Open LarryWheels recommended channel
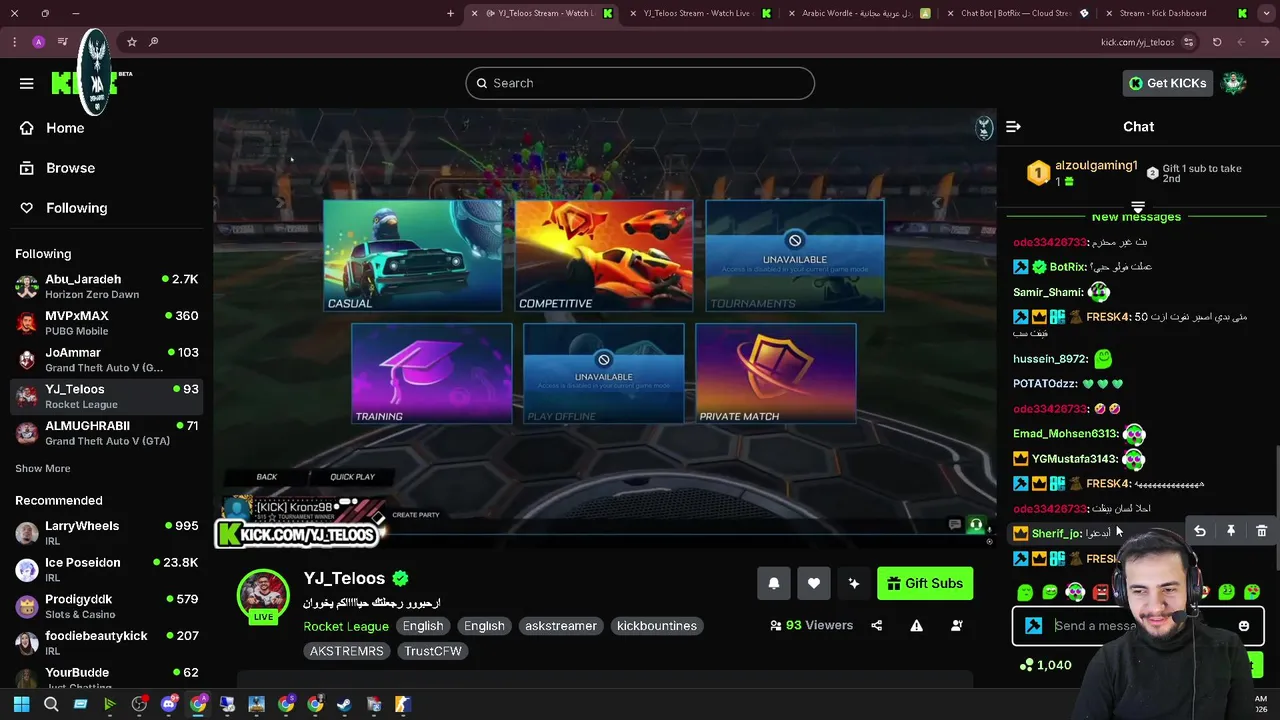This screenshot has width=1280, height=720. (x=107, y=533)
